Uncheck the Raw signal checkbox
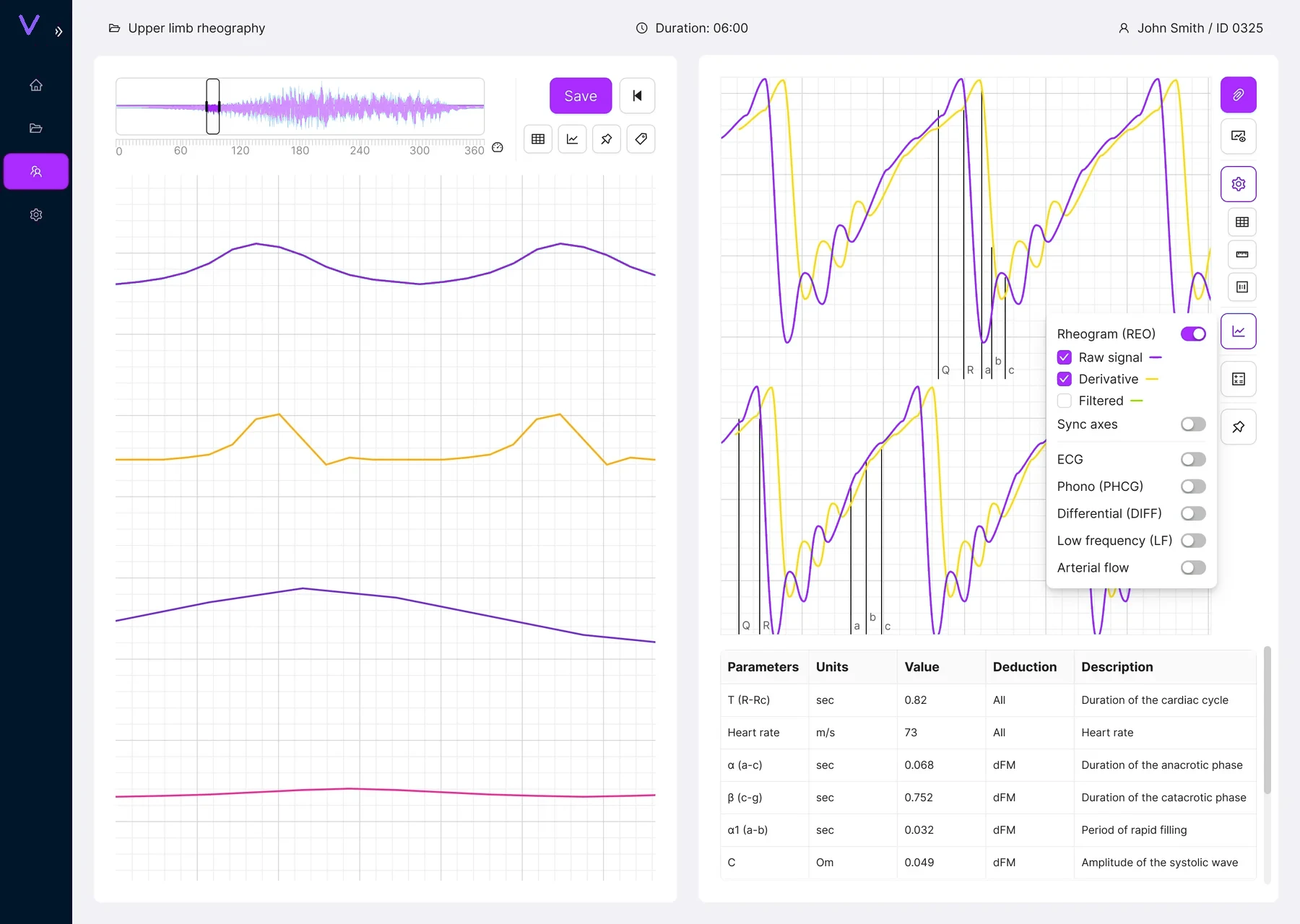The image size is (1300, 924). (x=1065, y=357)
